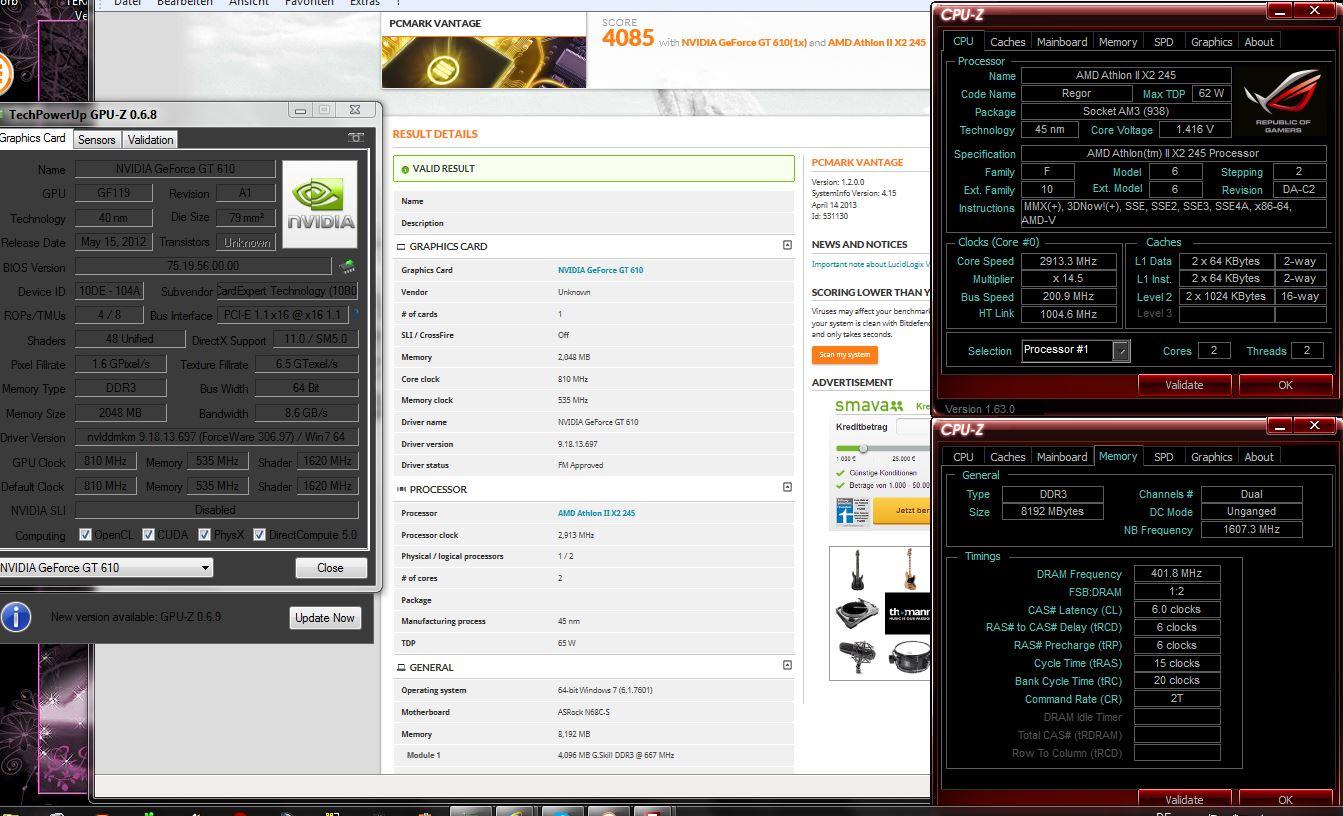
Task: Click the Republic of Gamers logo in CPU-Z
Action: coord(1283,100)
